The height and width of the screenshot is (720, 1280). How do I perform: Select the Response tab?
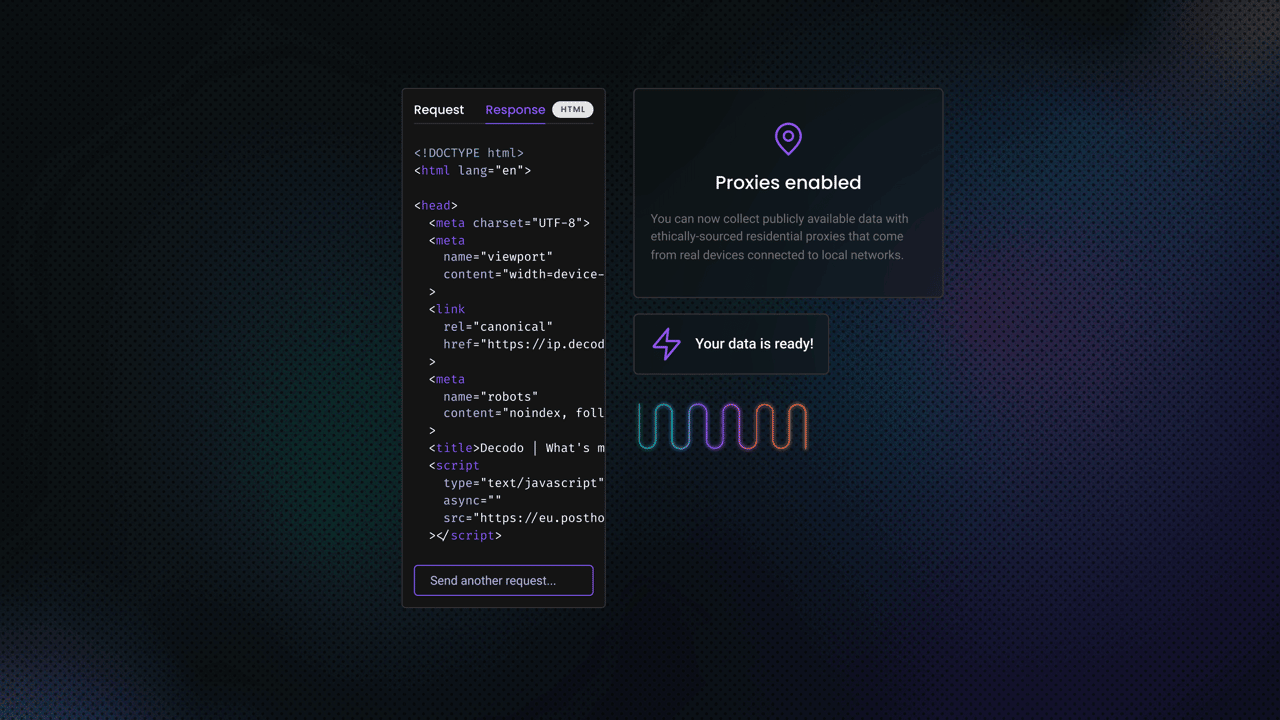coord(515,110)
